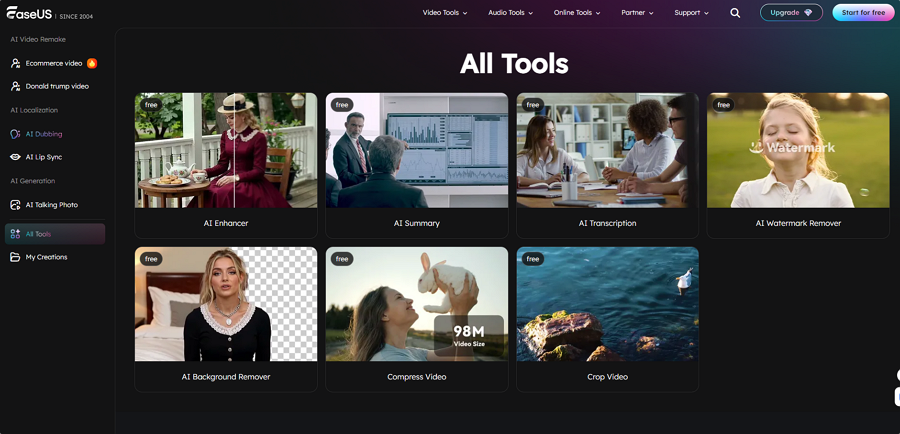Click the Compress Video thumbnail image
This screenshot has width=900, height=434.
pyautogui.click(x=417, y=304)
